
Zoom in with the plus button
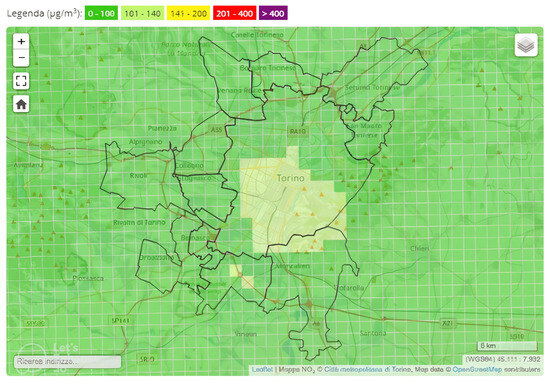tap(21, 41)
